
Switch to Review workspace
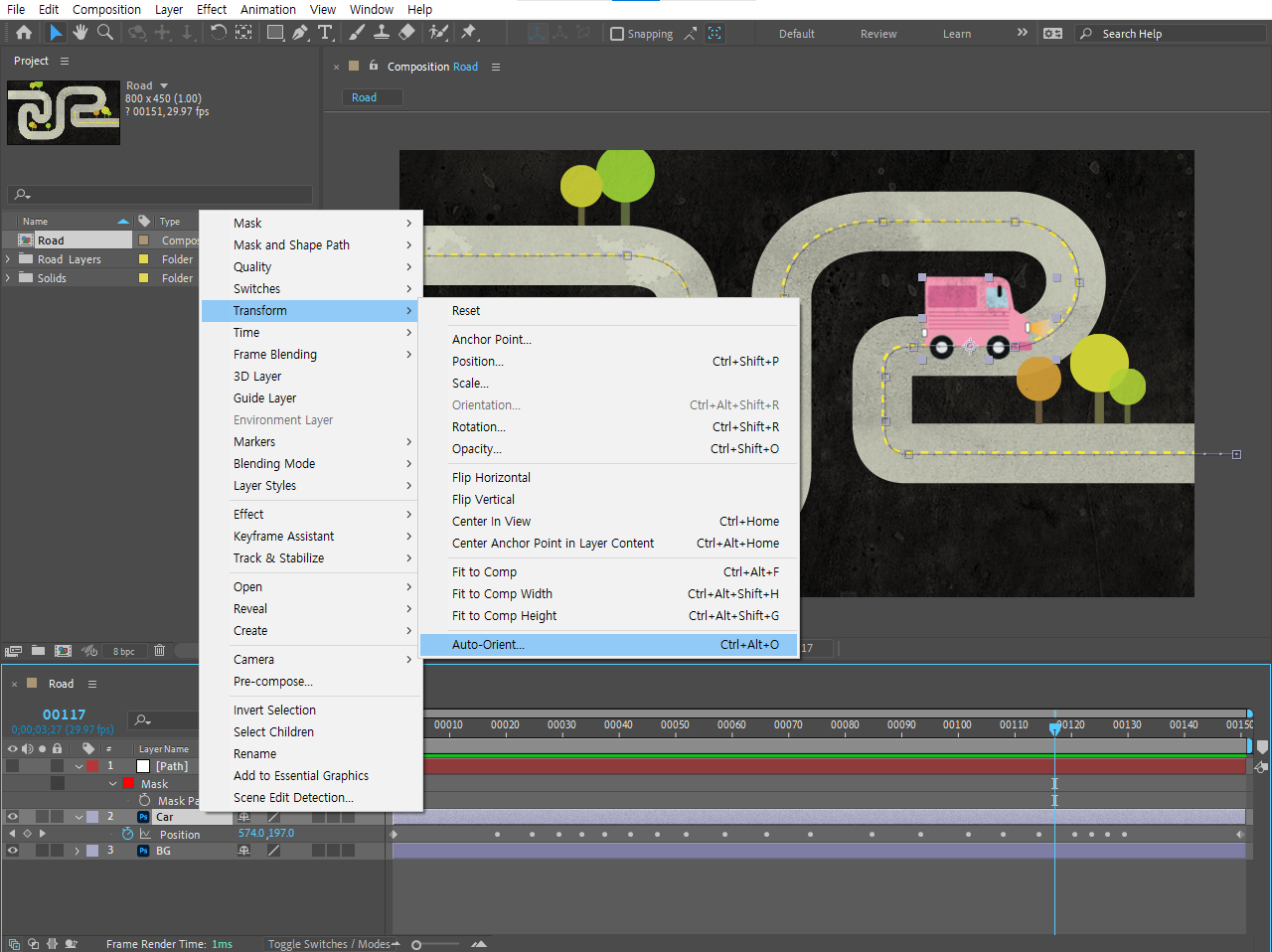878,34
